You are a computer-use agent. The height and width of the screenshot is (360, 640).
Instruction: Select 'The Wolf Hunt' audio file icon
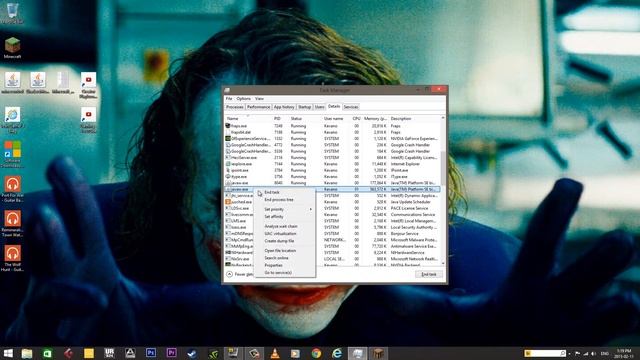(13, 258)
